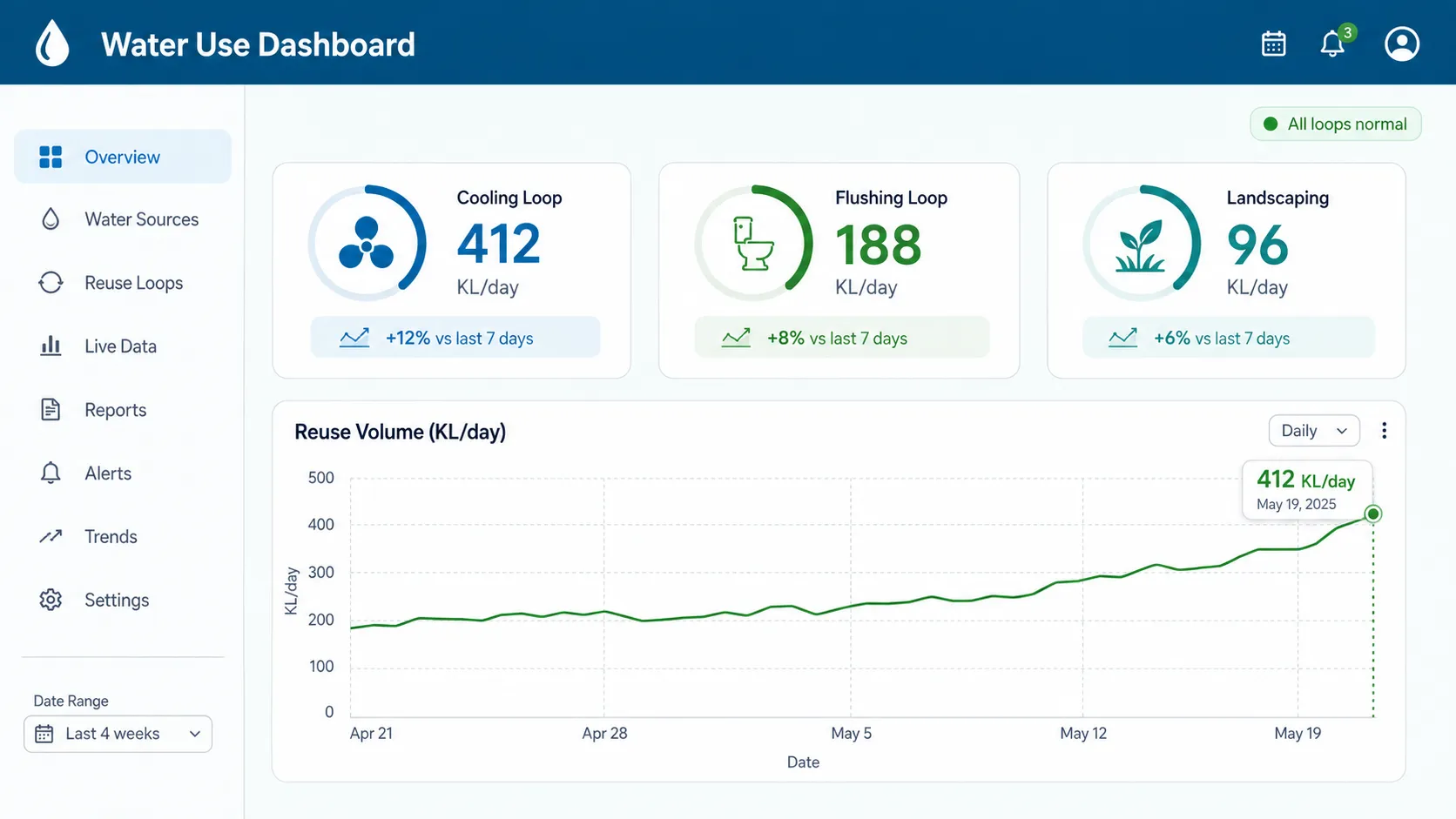Screen dimensions: 1456x819
Task: Click the Cooling Loop progress ring
Action: pos(367,243)
